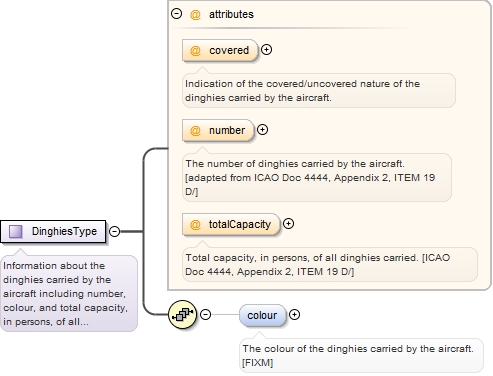This screenshot has width=493, height=376.
Task: Click the 'Information about the dinghies' description
Action: tap(69, 293)
